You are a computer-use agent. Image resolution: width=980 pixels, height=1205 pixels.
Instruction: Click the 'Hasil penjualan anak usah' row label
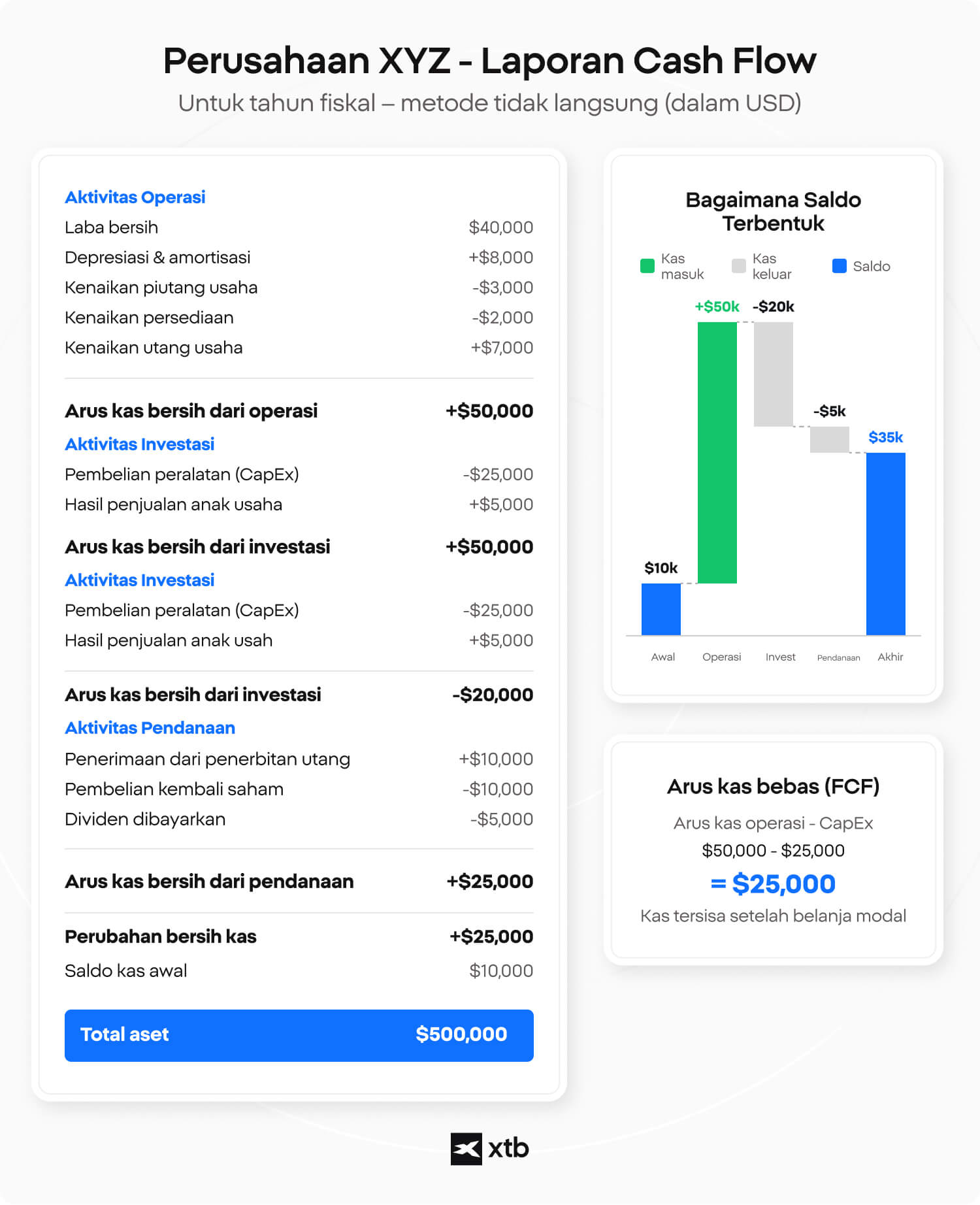[x=169, y=640]
